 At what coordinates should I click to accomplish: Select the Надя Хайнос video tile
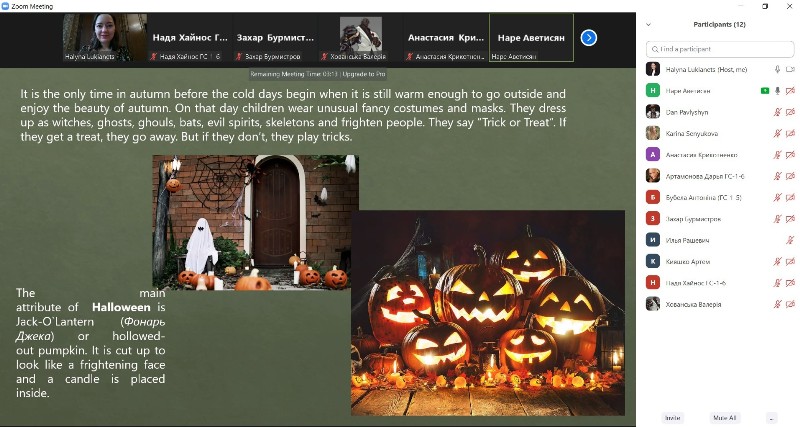[x=190, y=38]
